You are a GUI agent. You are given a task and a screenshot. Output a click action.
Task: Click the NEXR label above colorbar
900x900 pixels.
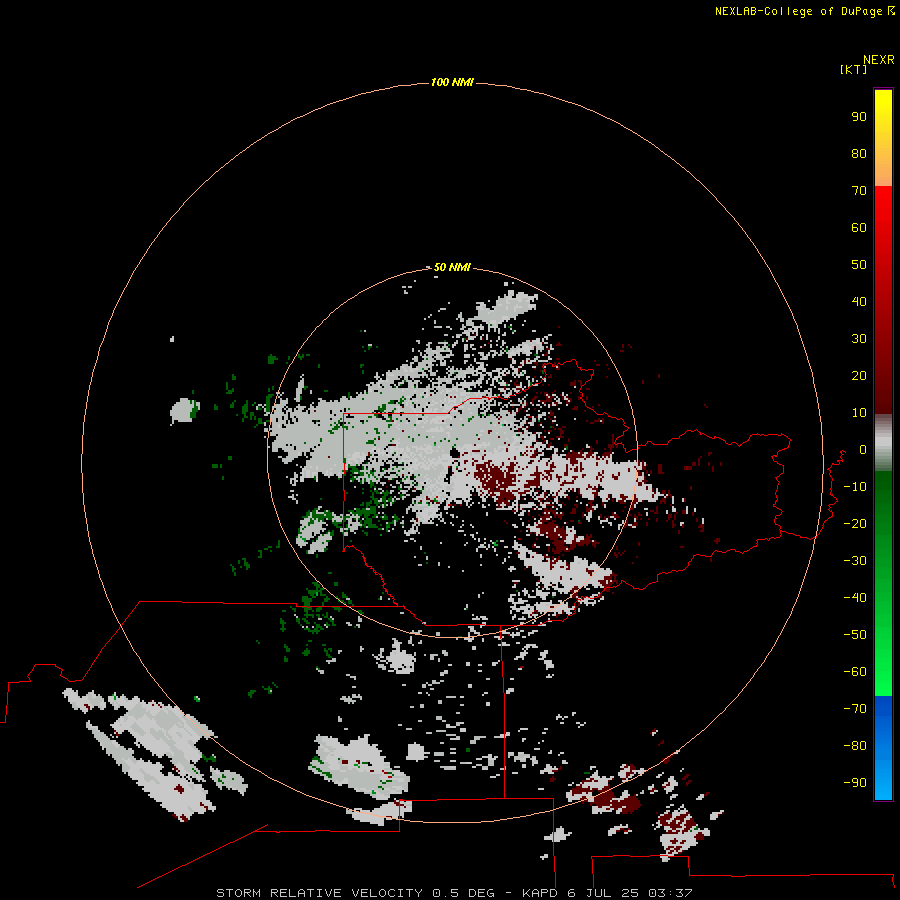pyautogui.click(x=879, y=60)
